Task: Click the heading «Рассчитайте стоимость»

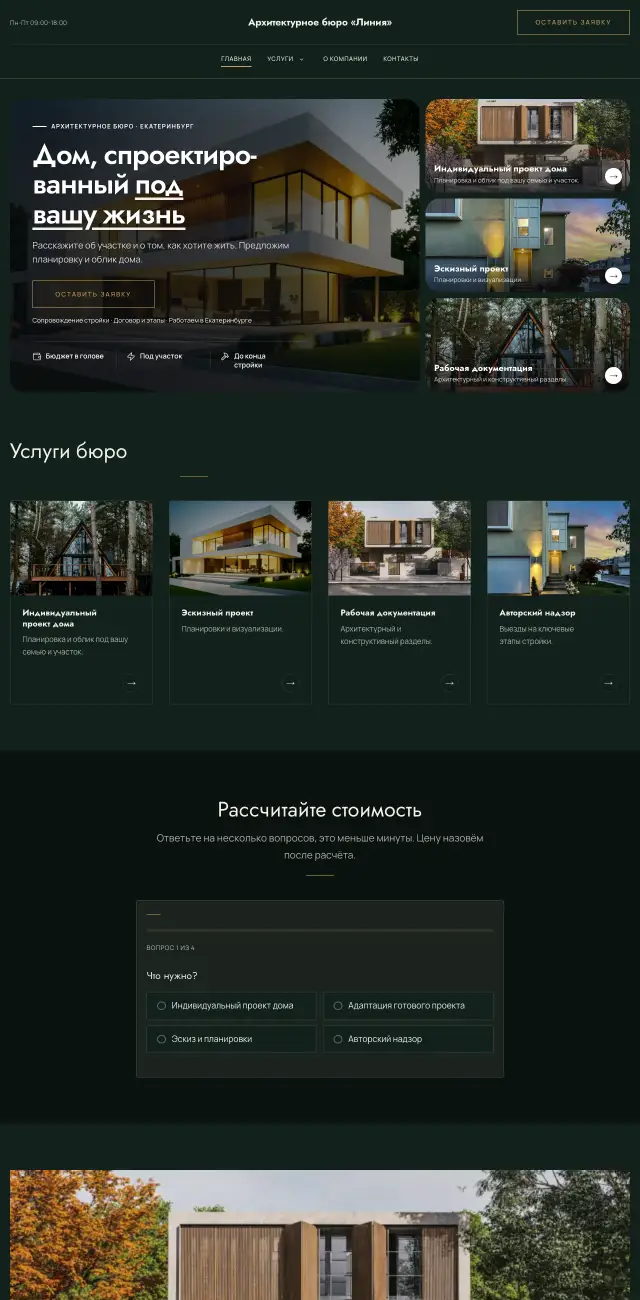Action: [x=320, y=810]
